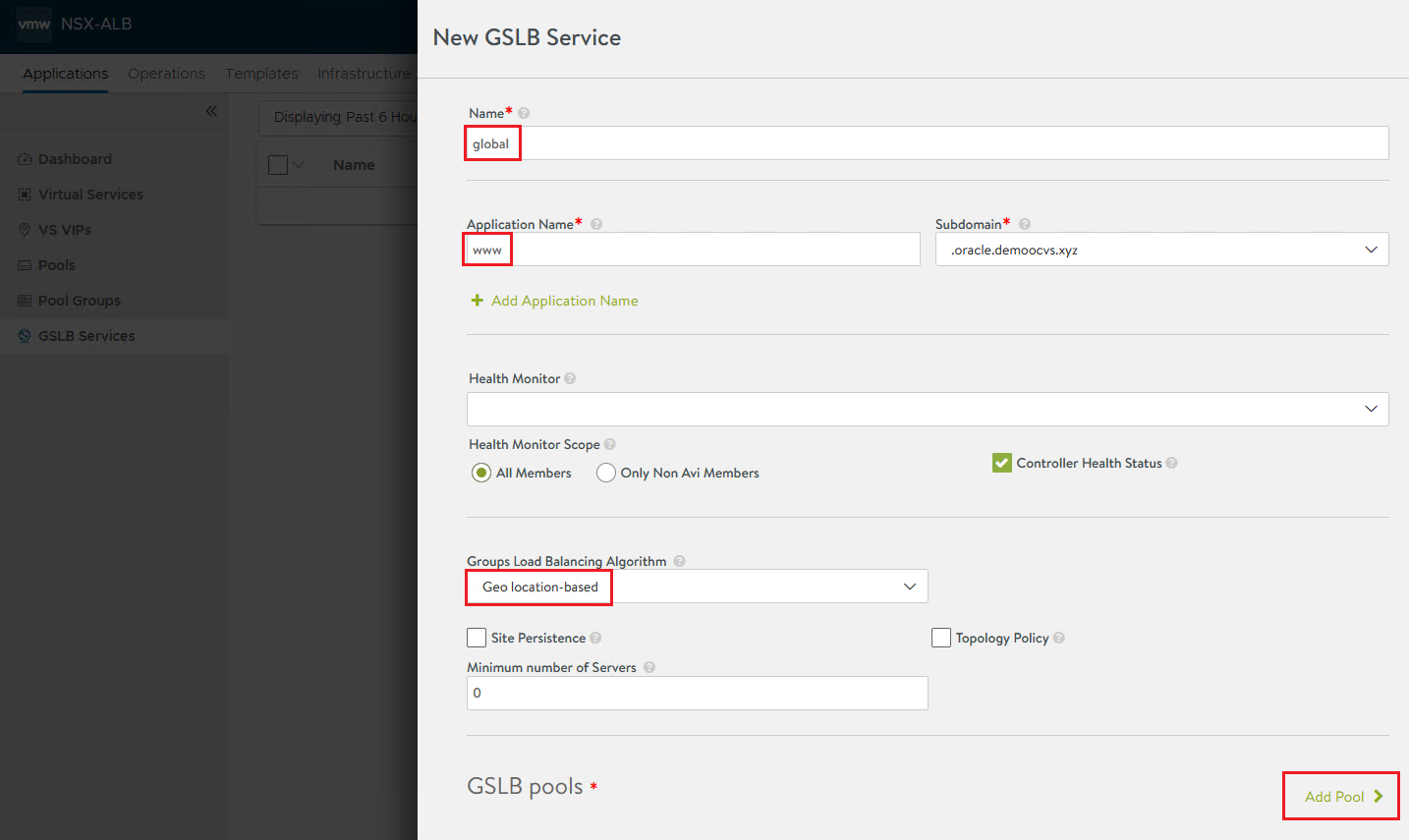Open help icon next to Name label

pyautogui.click(x=524, y=113)
